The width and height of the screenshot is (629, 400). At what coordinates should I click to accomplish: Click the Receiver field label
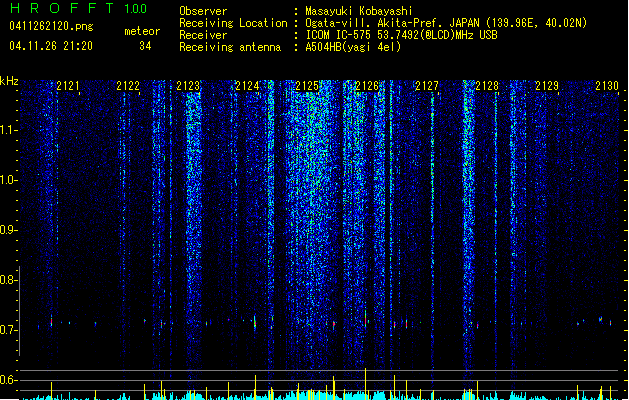click(x=203, y=35)
